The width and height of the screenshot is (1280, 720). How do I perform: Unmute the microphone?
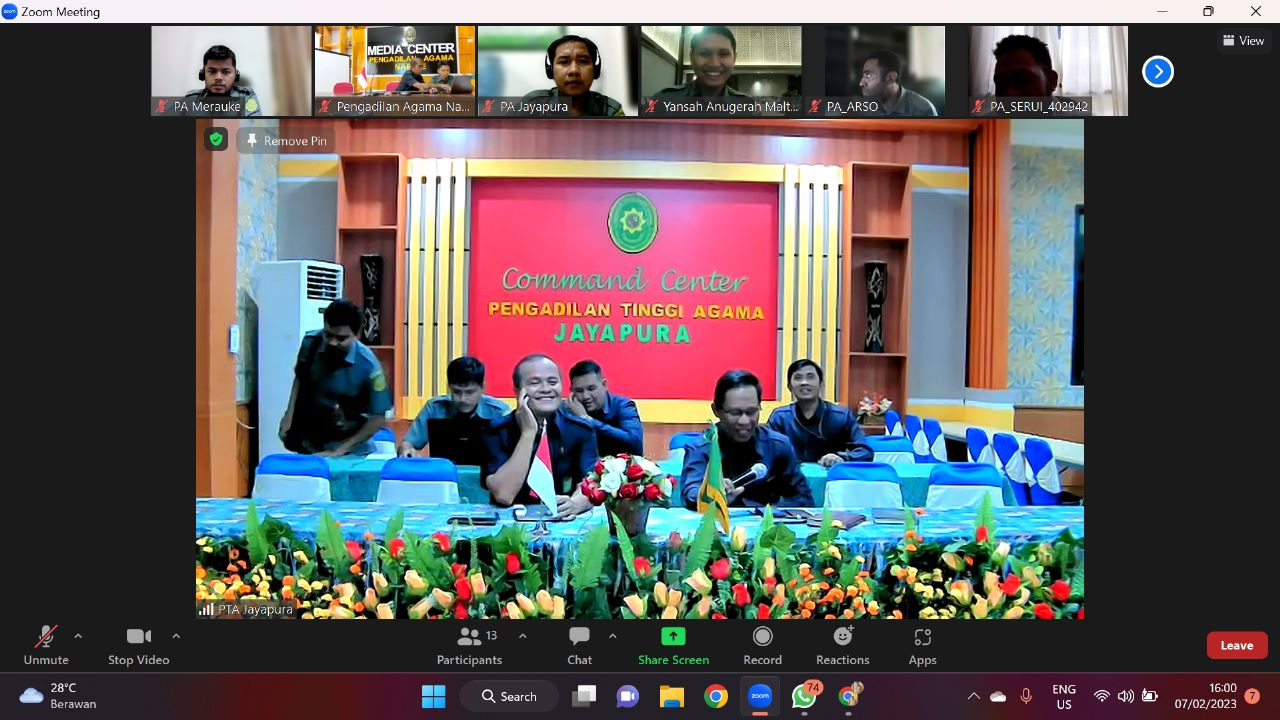click(x=46, y=637)
